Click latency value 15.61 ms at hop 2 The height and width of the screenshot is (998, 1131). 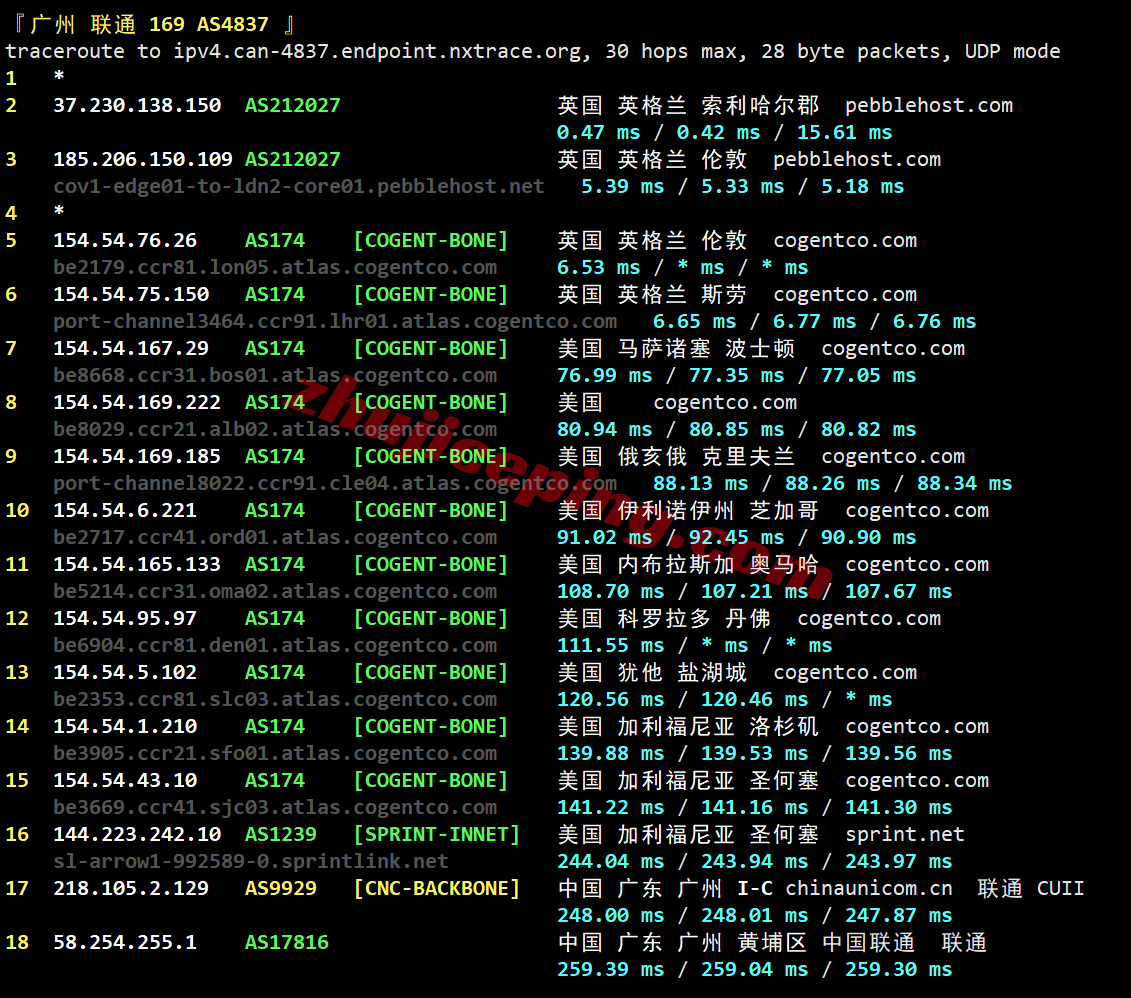pos(845,133)
